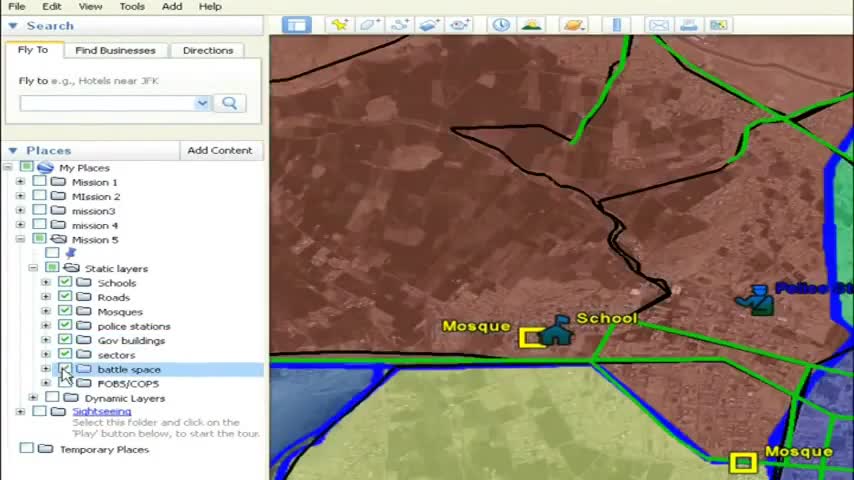Expand the Dynamic Layers folder
Image resolution: width=854 pixels, height=480 pixels.
(33, 398)
